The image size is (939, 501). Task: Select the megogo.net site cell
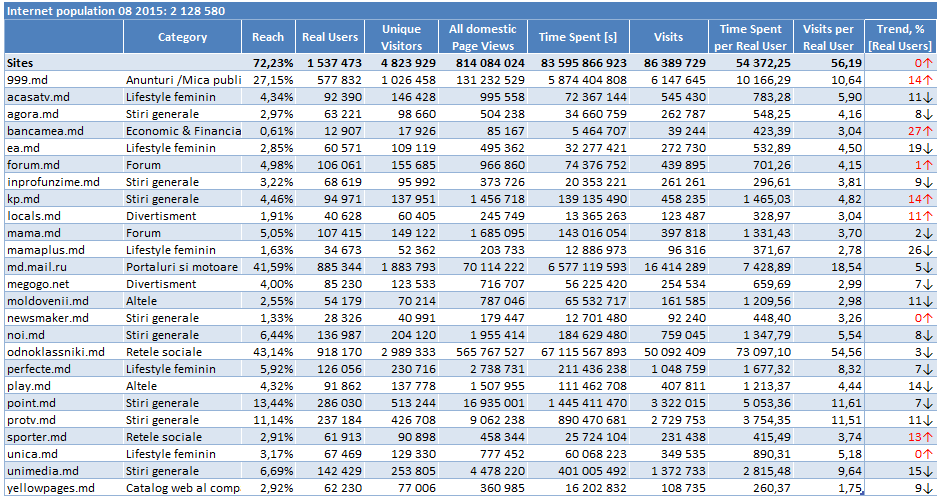click(x=63, y=284)
